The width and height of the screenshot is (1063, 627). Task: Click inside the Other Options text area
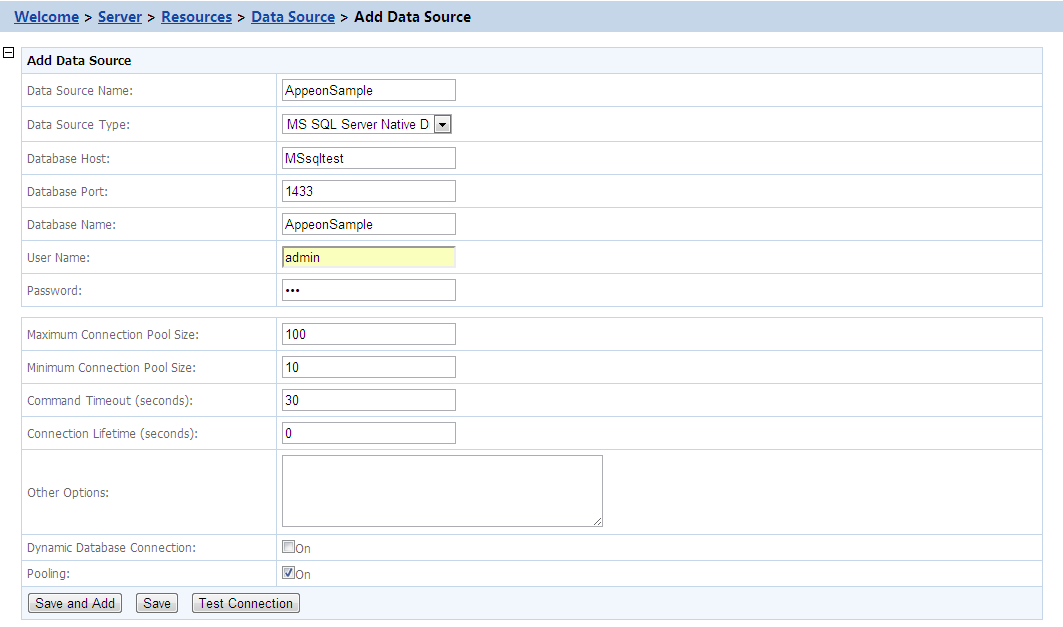pyautogui.click(x=442, y=490)
